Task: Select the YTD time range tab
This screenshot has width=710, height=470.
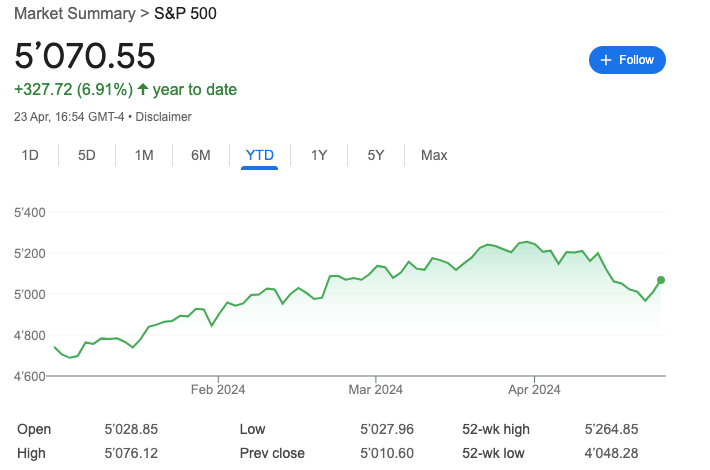Action: pos(259,155)
